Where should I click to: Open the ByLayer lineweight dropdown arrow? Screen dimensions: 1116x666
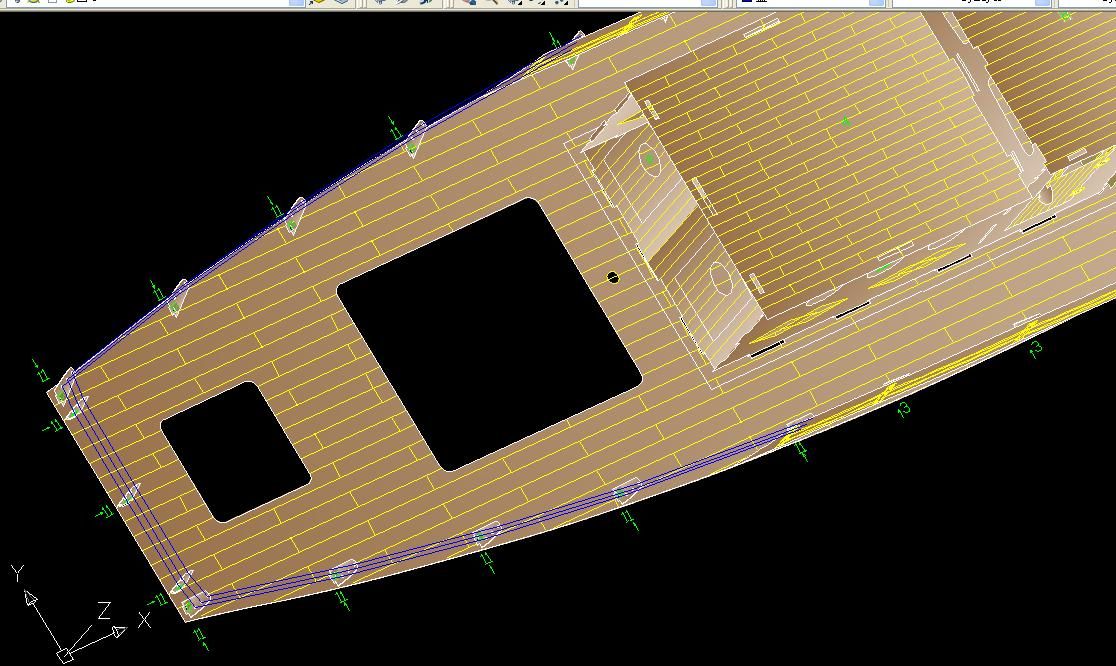point(1045,3)
